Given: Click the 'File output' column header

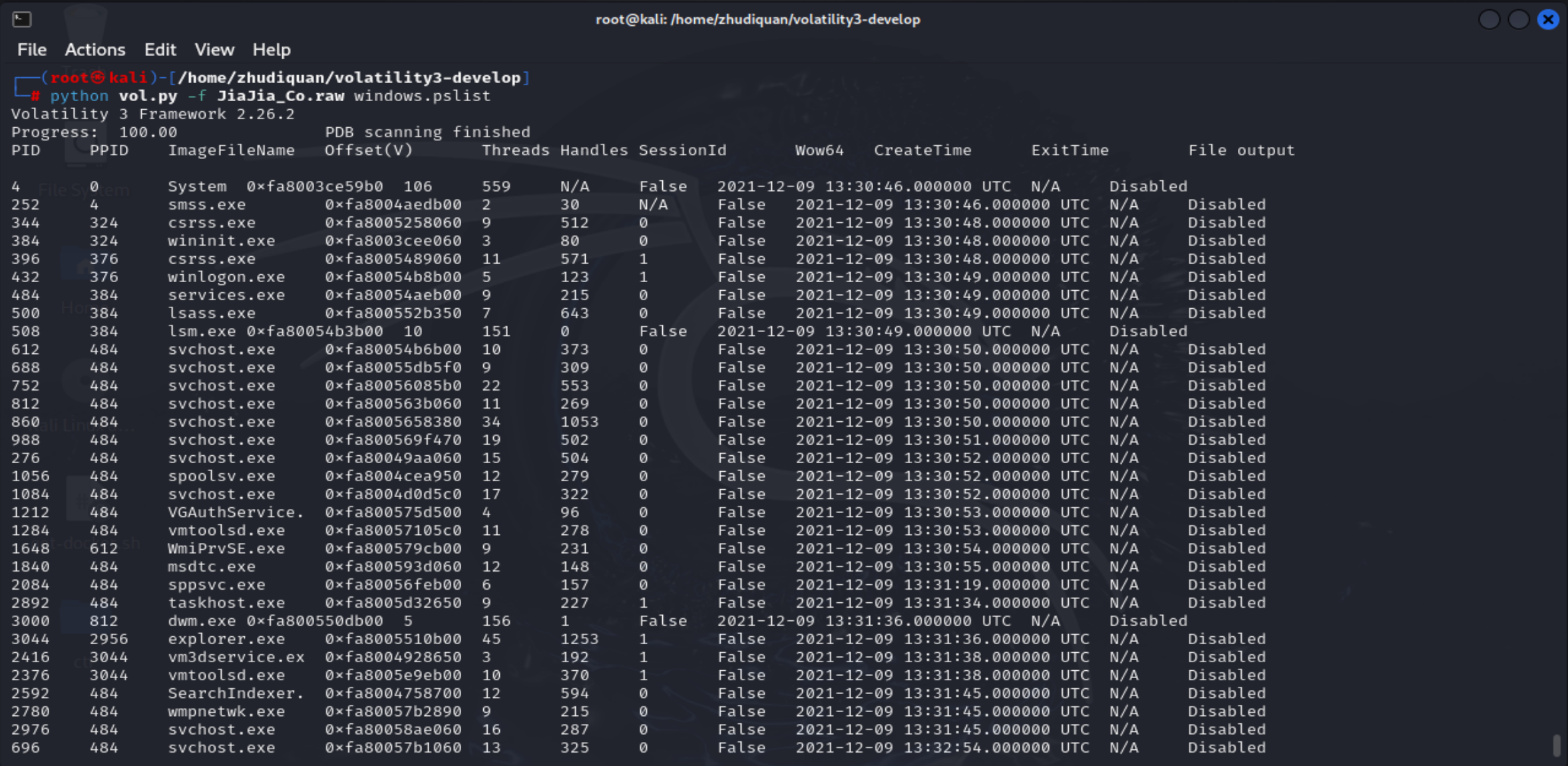Looking at the screenshot, I should tap(1241, 150).
